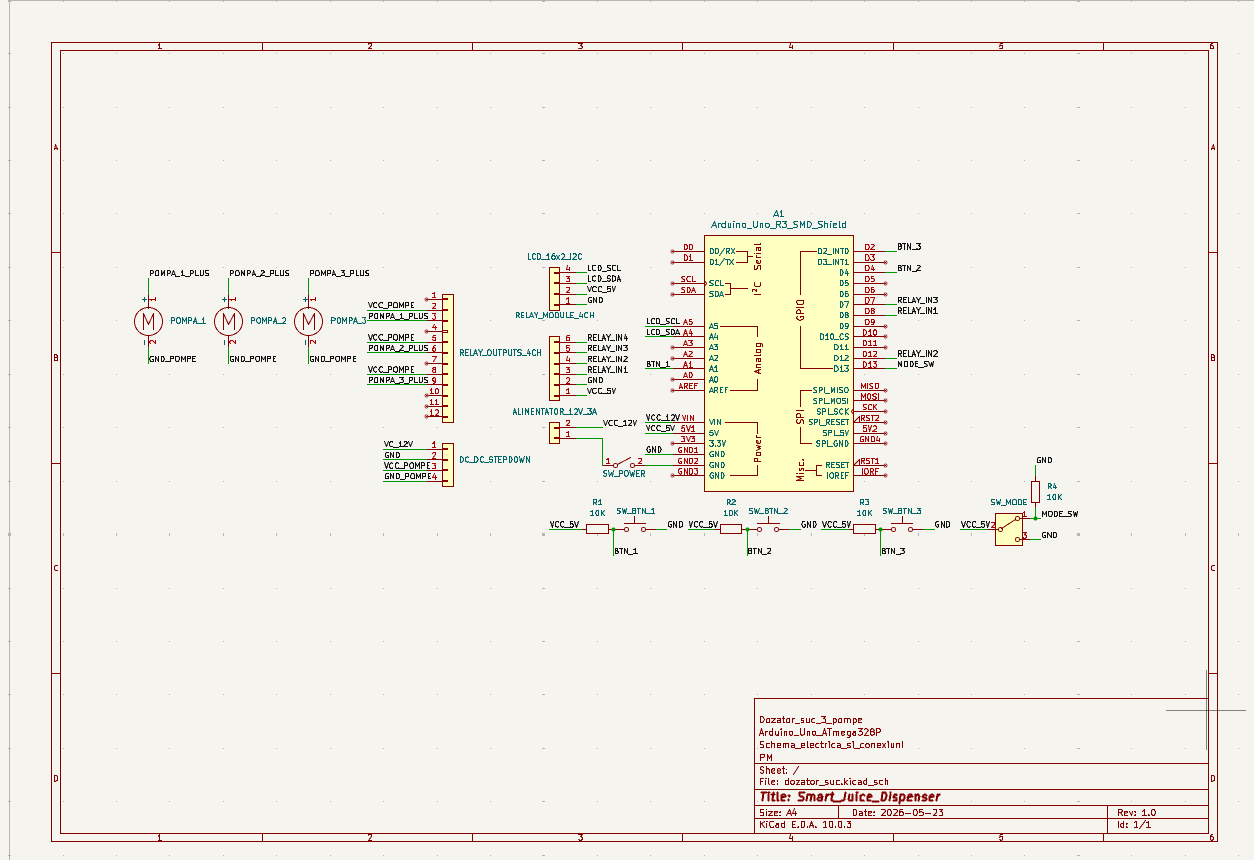This screenshot has height=860, width=1254.
Task: Click the VC_12V label on DC_DC_STEPDOWN pin 1
Action: (x=398, y=444)
